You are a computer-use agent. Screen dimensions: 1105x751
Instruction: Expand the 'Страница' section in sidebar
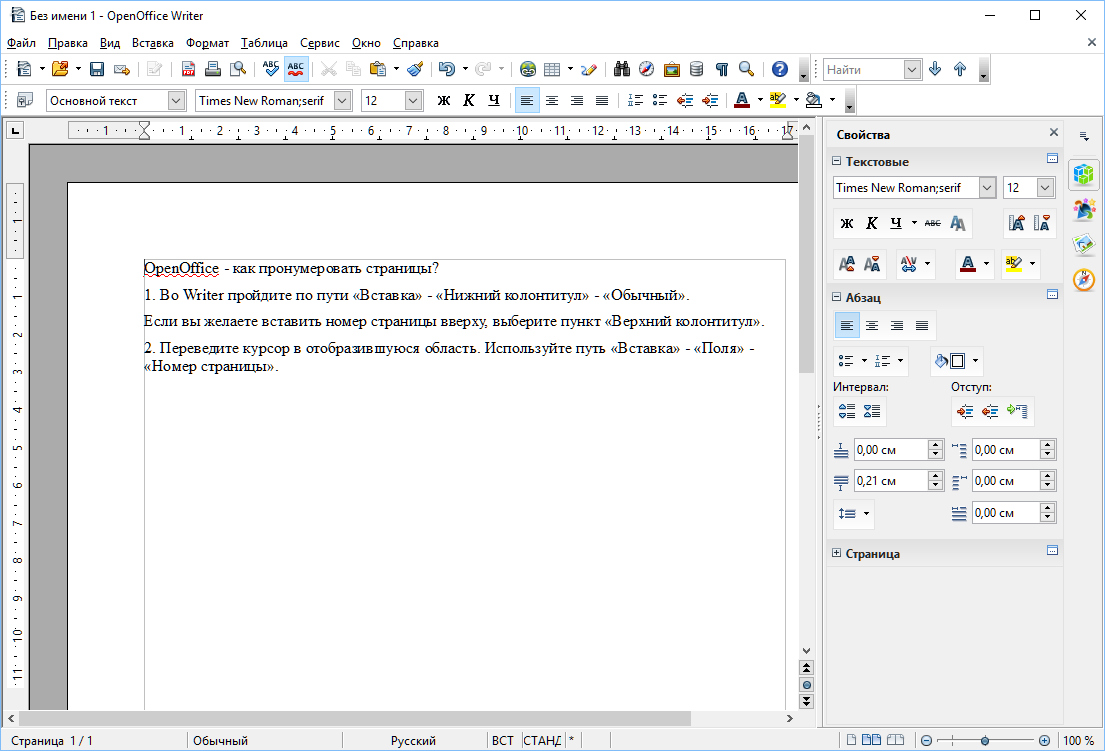pos(836,553)
